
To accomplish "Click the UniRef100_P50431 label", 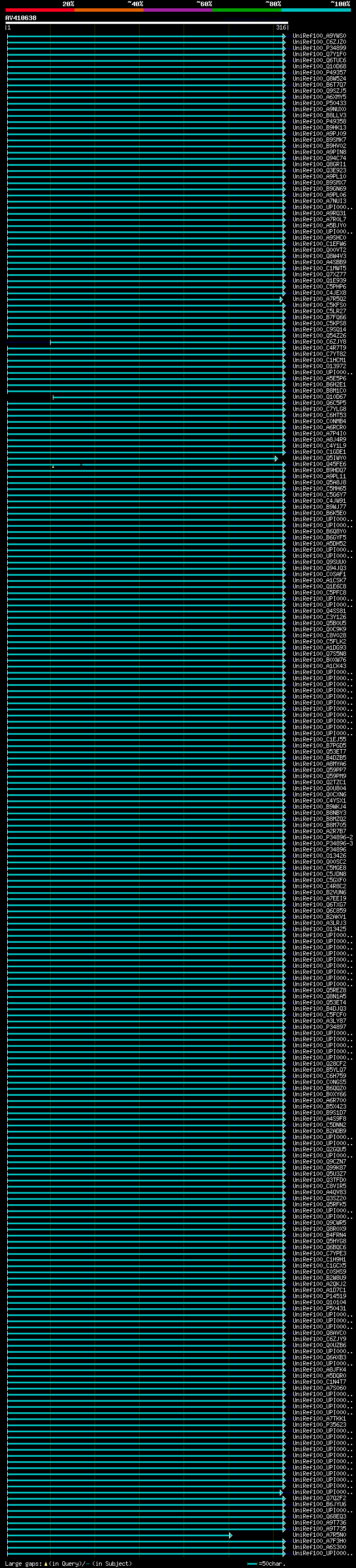I will click(319, 1309).
